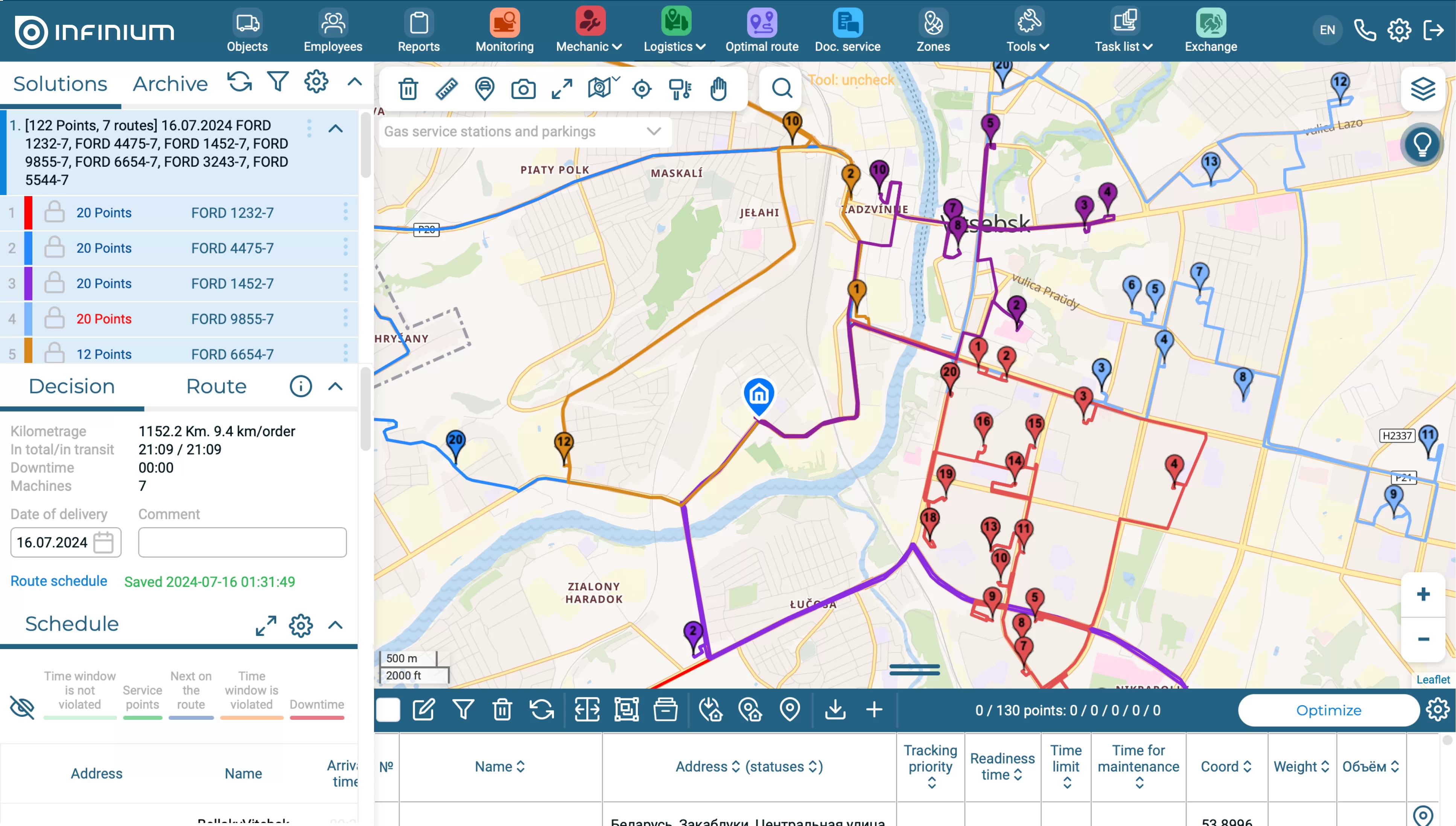Open the Task list dropdown menu

pos(1124,30)
